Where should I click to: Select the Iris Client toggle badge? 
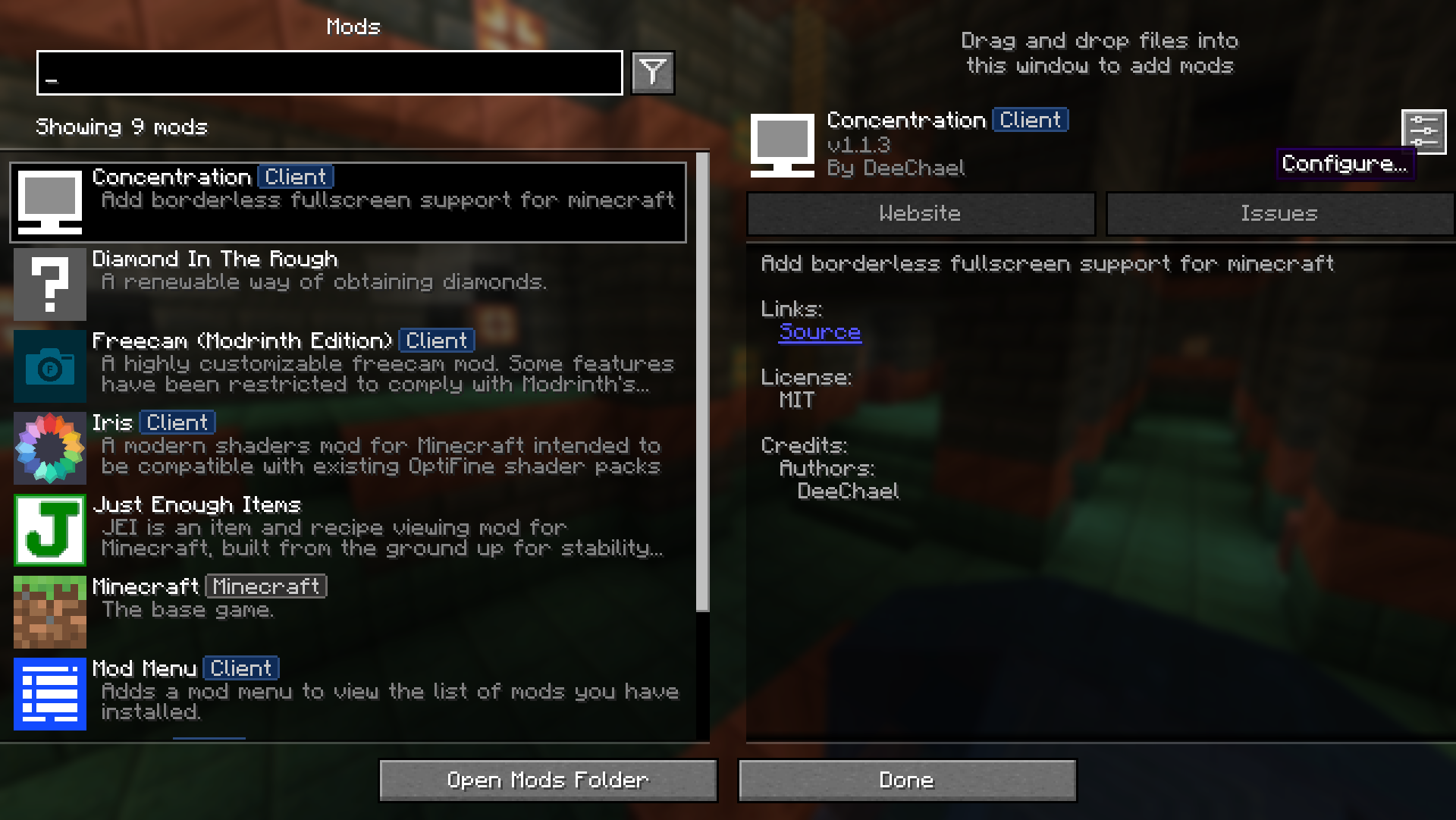pyautogui.click(x=175, y=422)
